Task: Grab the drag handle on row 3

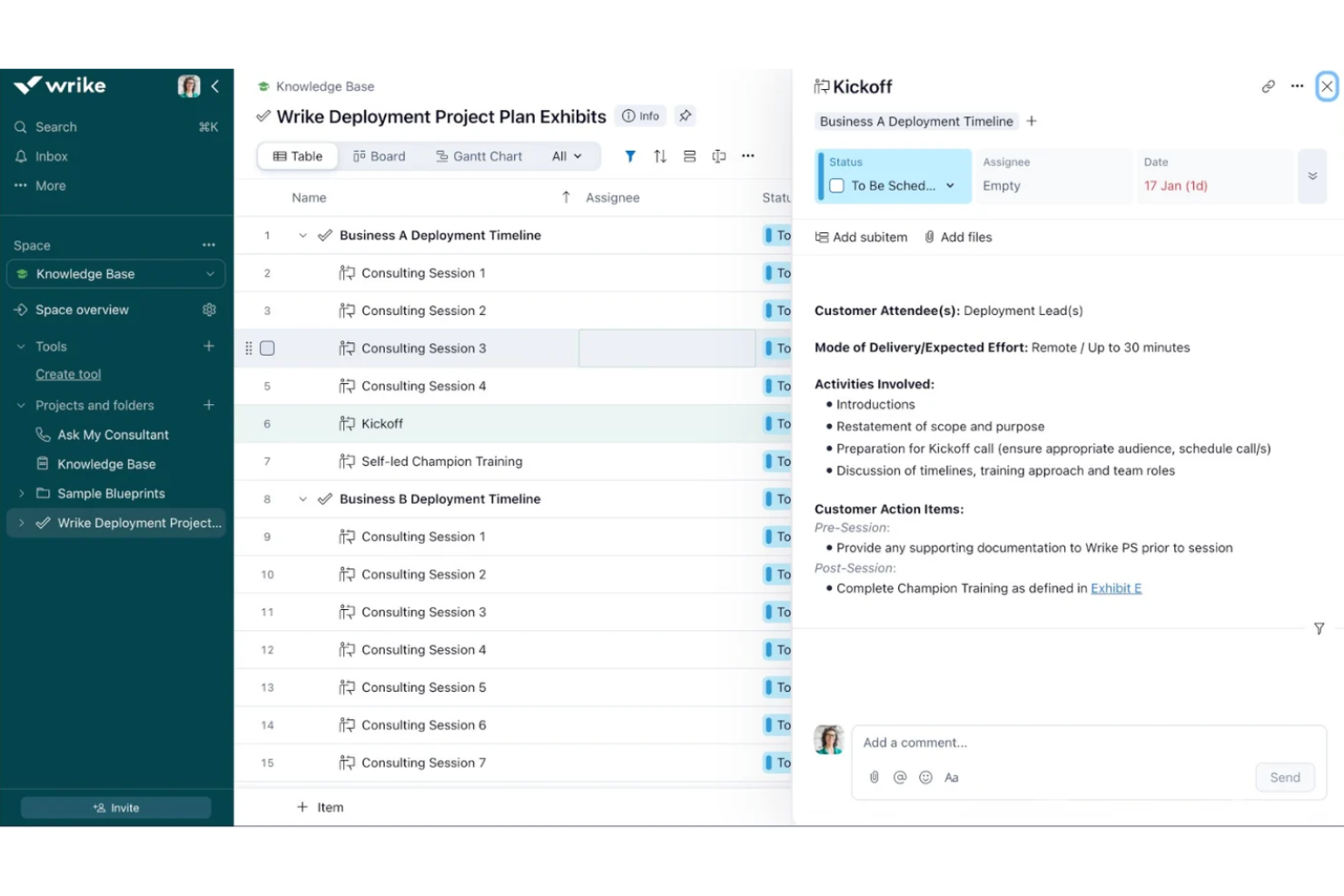Action: click(x=249, y=349)
